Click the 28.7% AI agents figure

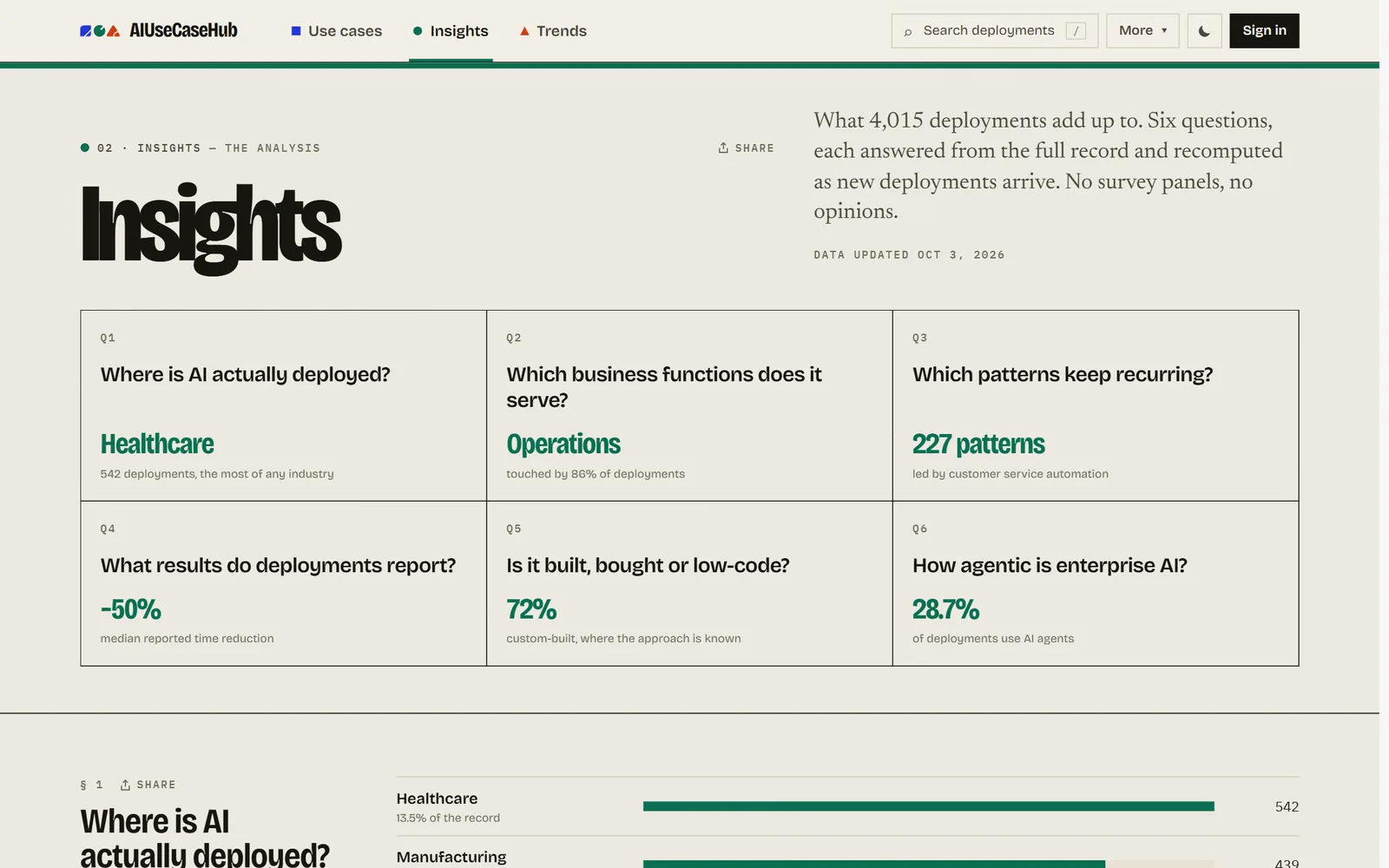click(945, 609)
